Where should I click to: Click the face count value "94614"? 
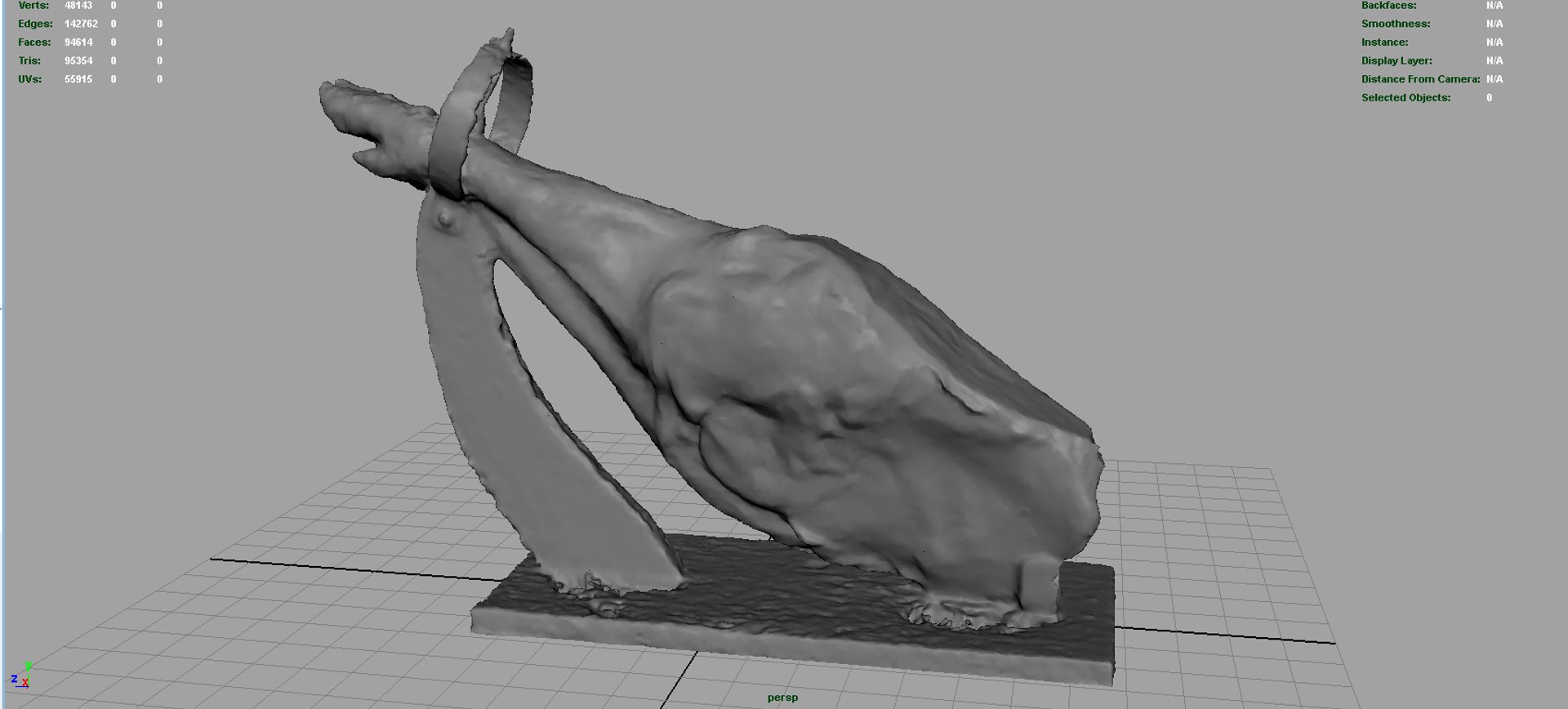[78, 42]
